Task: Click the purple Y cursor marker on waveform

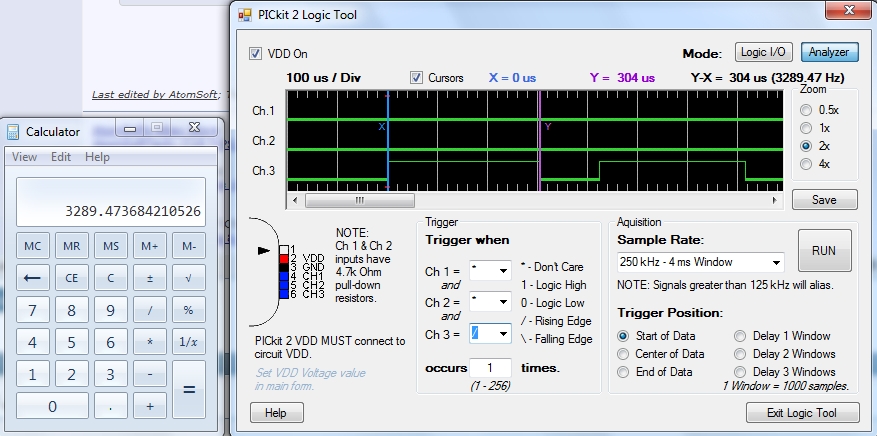Action: pyautogui.click(x=548, y=127)
